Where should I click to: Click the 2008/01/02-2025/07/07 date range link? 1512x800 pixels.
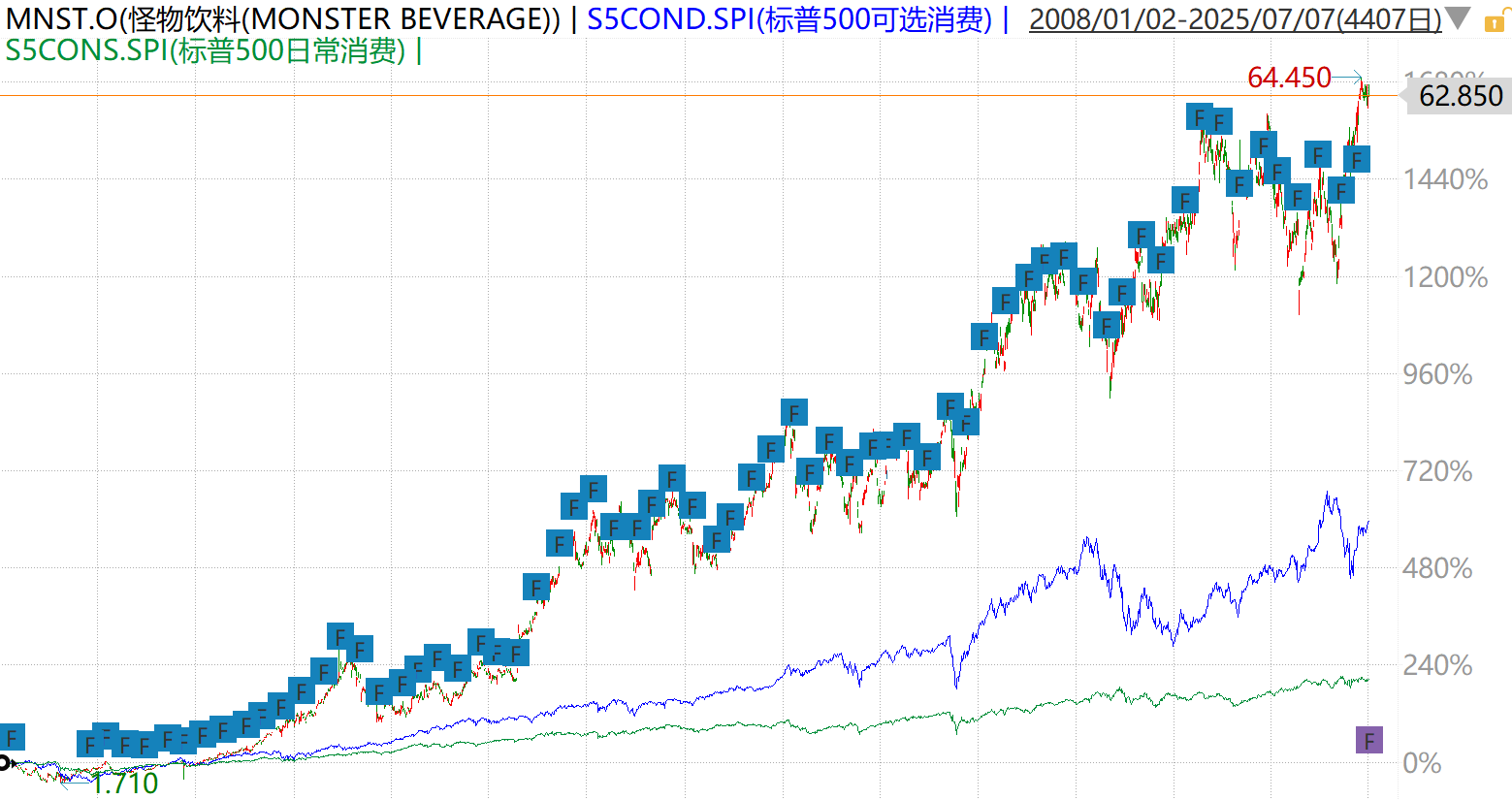(1235, 18)
